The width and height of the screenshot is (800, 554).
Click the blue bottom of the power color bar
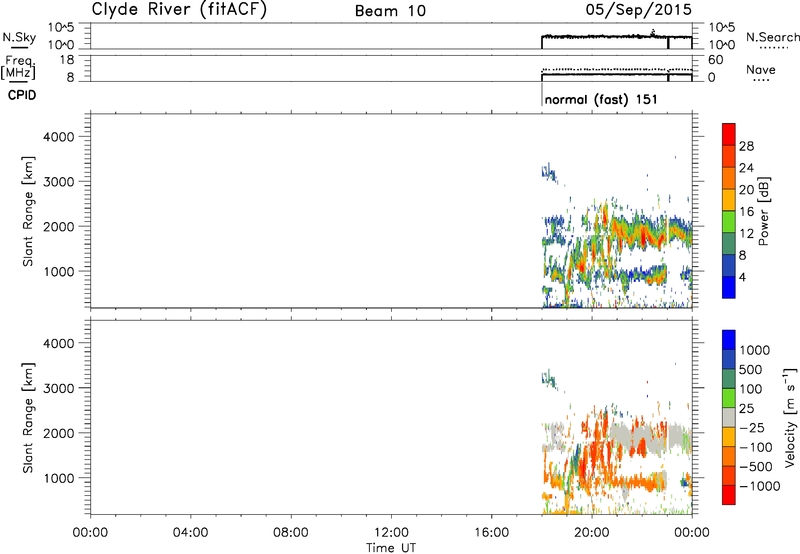(729, 287)
